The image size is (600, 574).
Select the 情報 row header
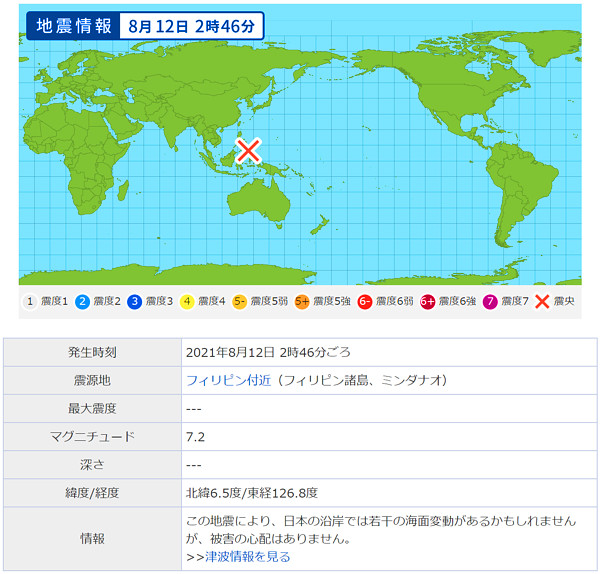click(92, 539)
